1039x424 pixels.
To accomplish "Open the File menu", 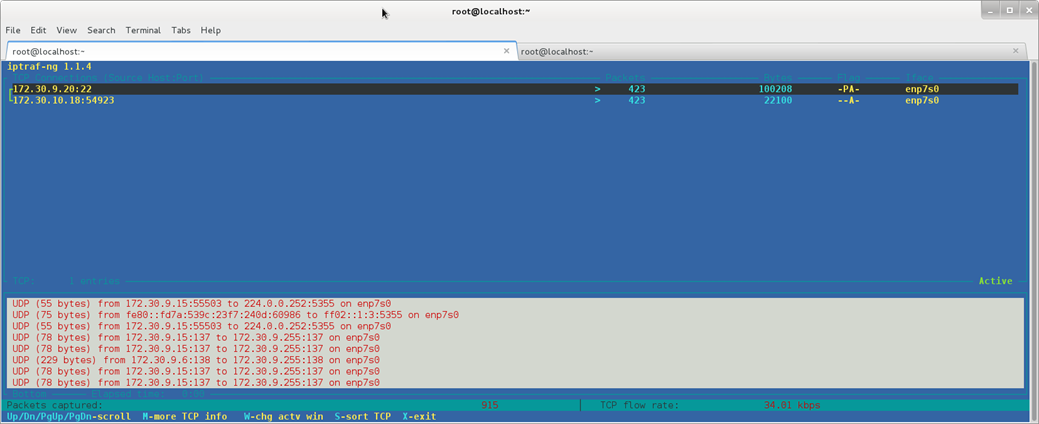I will click(x=13, y=30).
